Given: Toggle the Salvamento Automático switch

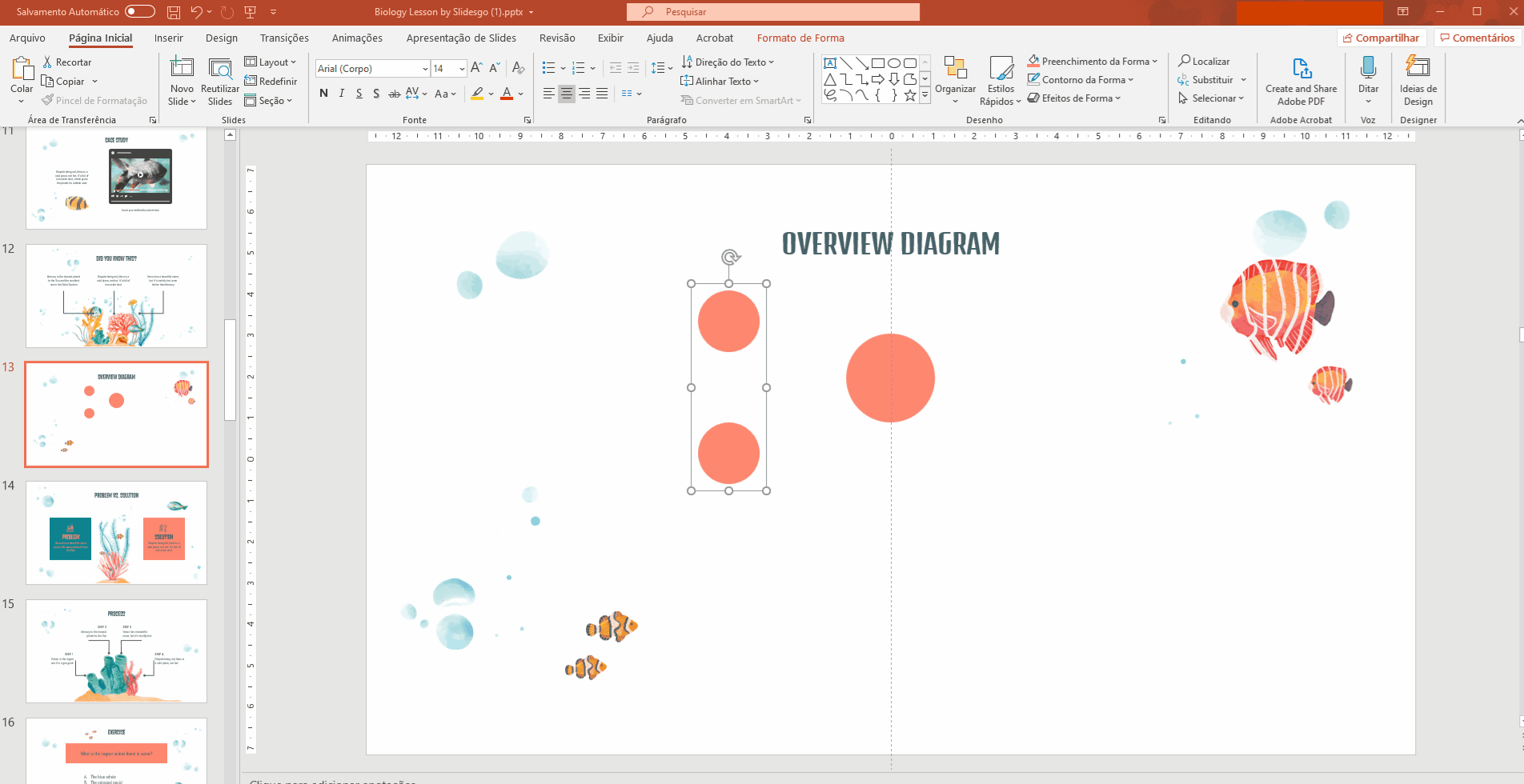Looking at the screenshot, I should (x=140, y=11).
